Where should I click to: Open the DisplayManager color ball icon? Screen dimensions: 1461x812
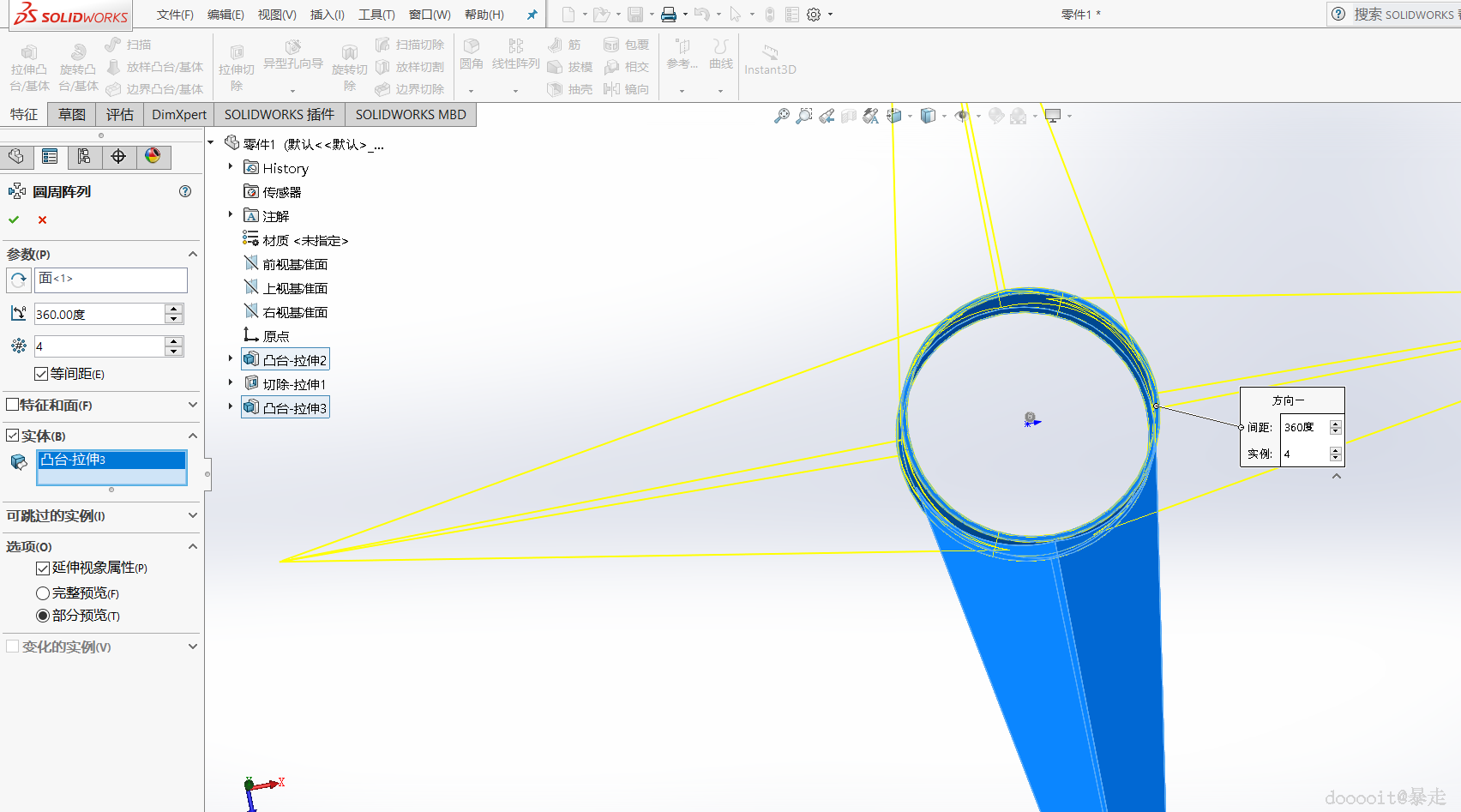click(153, 156)
